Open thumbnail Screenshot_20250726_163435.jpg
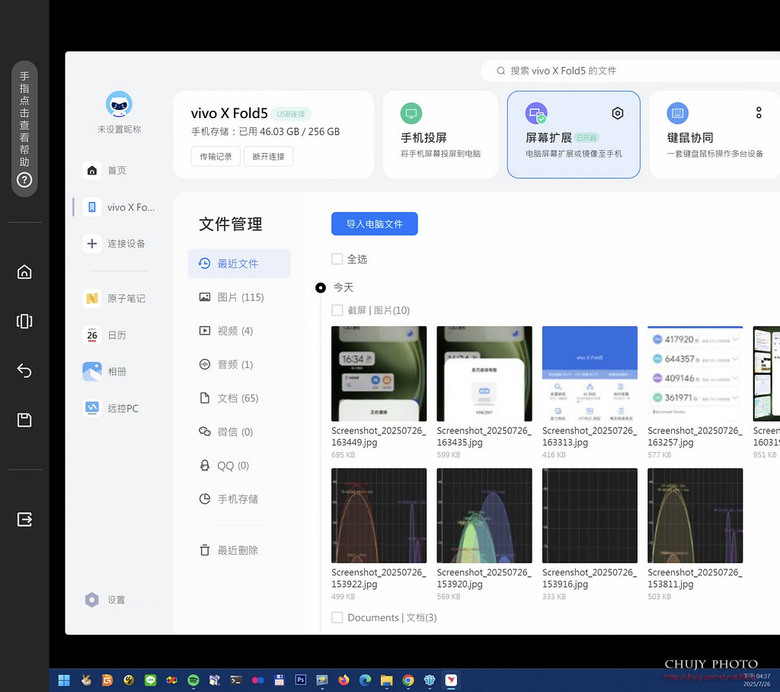 pyautogui.click(x=485, y=374)
